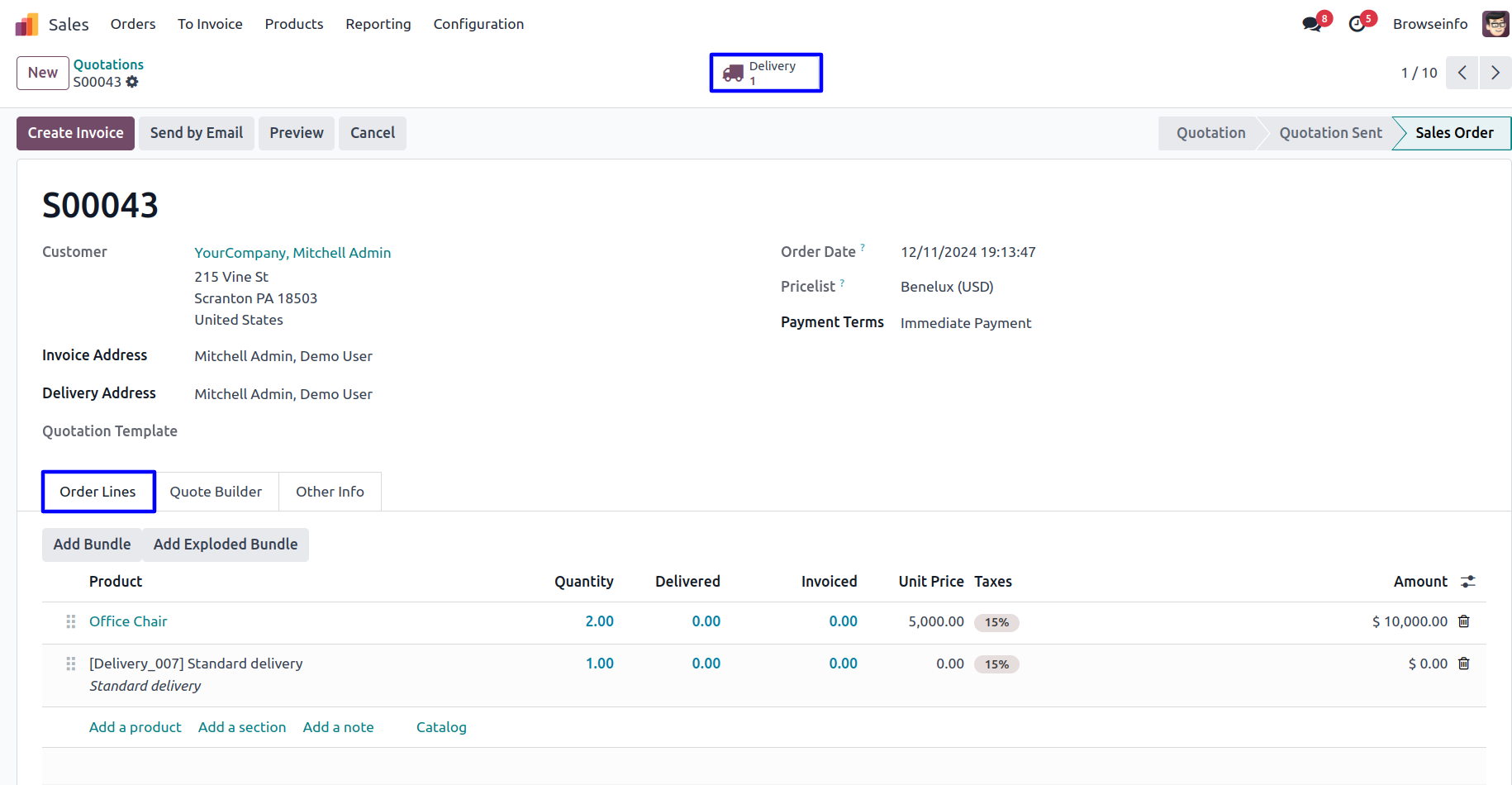Open the Configuration menu
The height and width of the screenshot is (785, 1512).
[x=478, y=24]
